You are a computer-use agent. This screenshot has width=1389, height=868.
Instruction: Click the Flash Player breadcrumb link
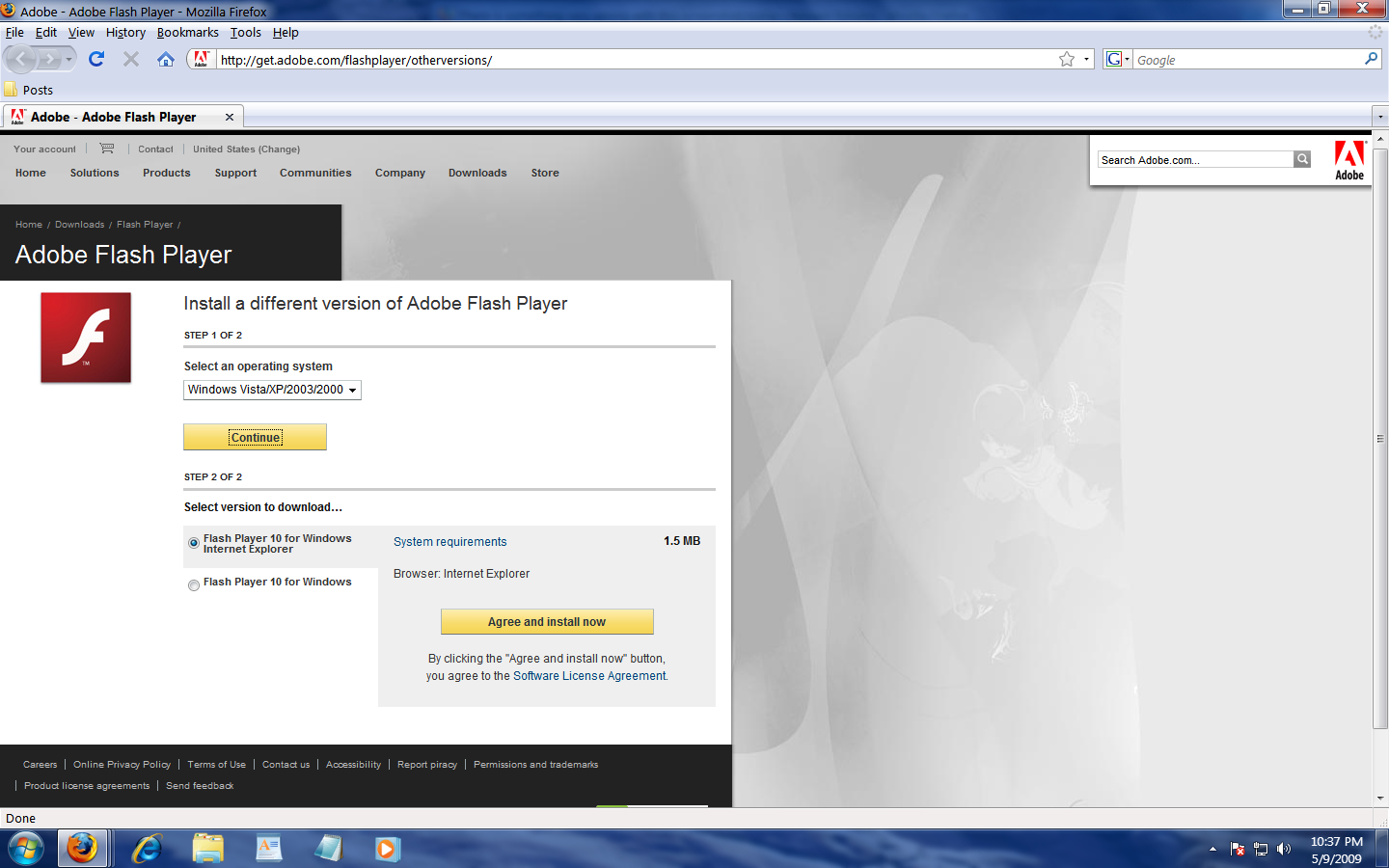(x=145, y=225)
